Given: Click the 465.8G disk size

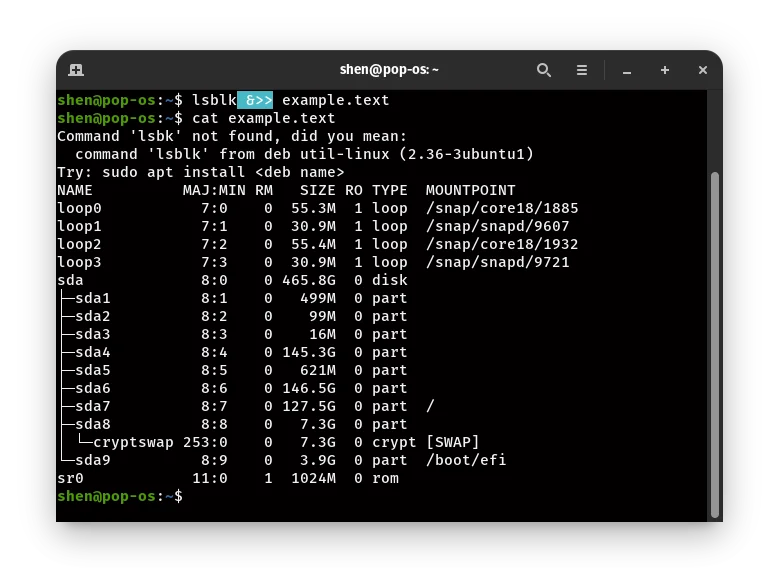Looking at the screenshot, I should (309, 280).
